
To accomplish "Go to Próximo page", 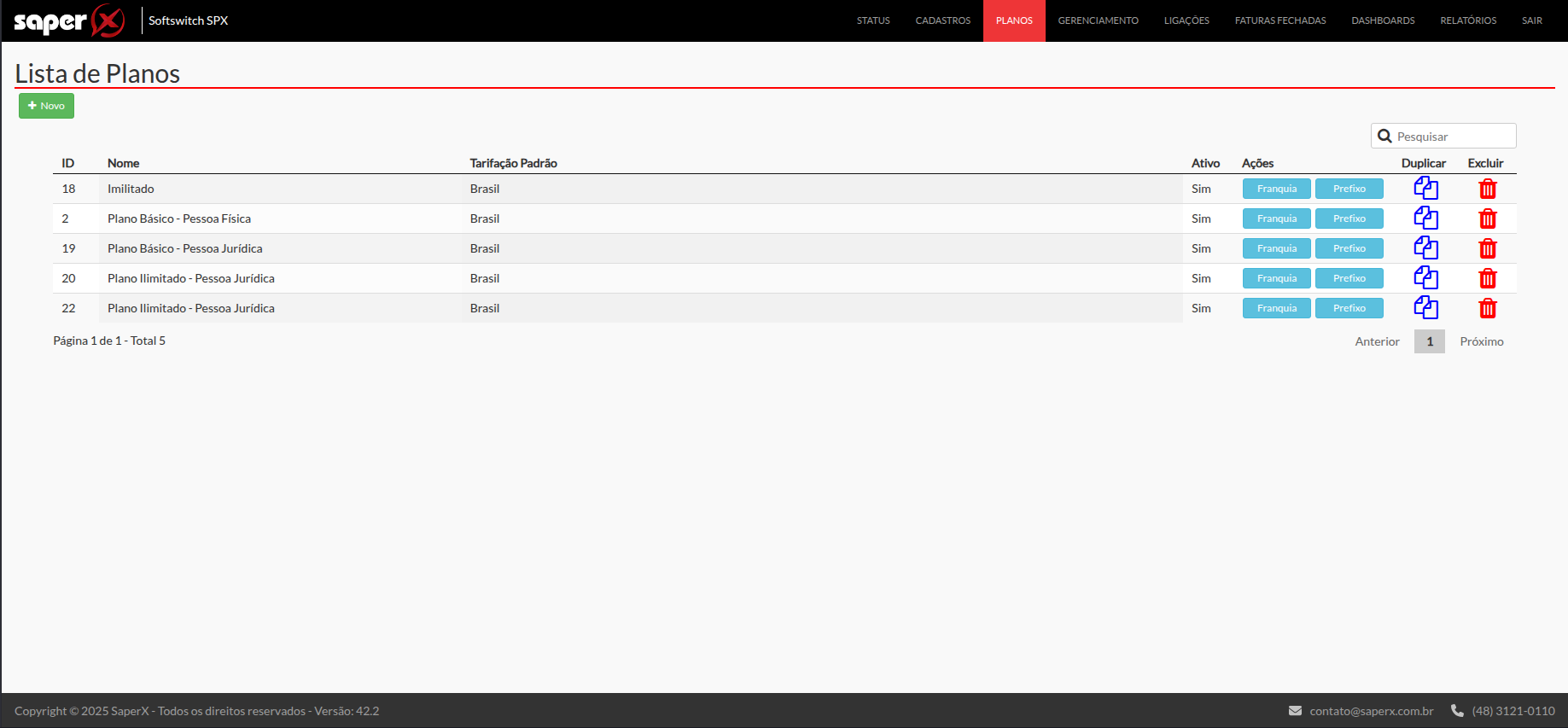I will 1481,341.
